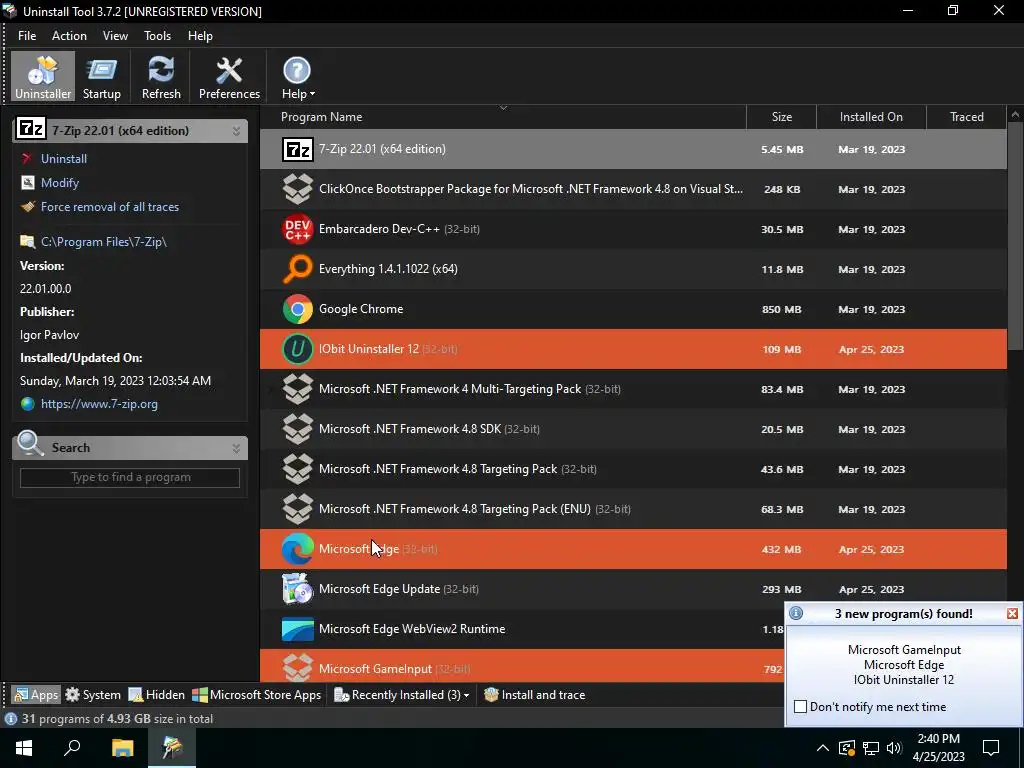Check Don't notify me next time

(800, 707)
